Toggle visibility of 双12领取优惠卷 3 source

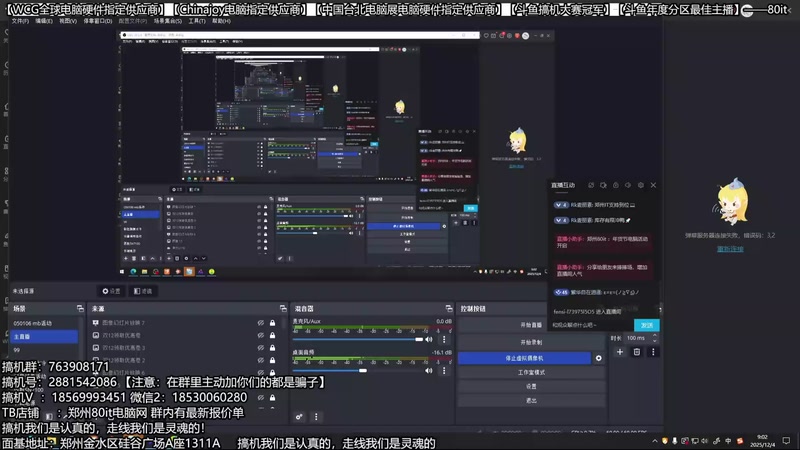tap(261, 347)
